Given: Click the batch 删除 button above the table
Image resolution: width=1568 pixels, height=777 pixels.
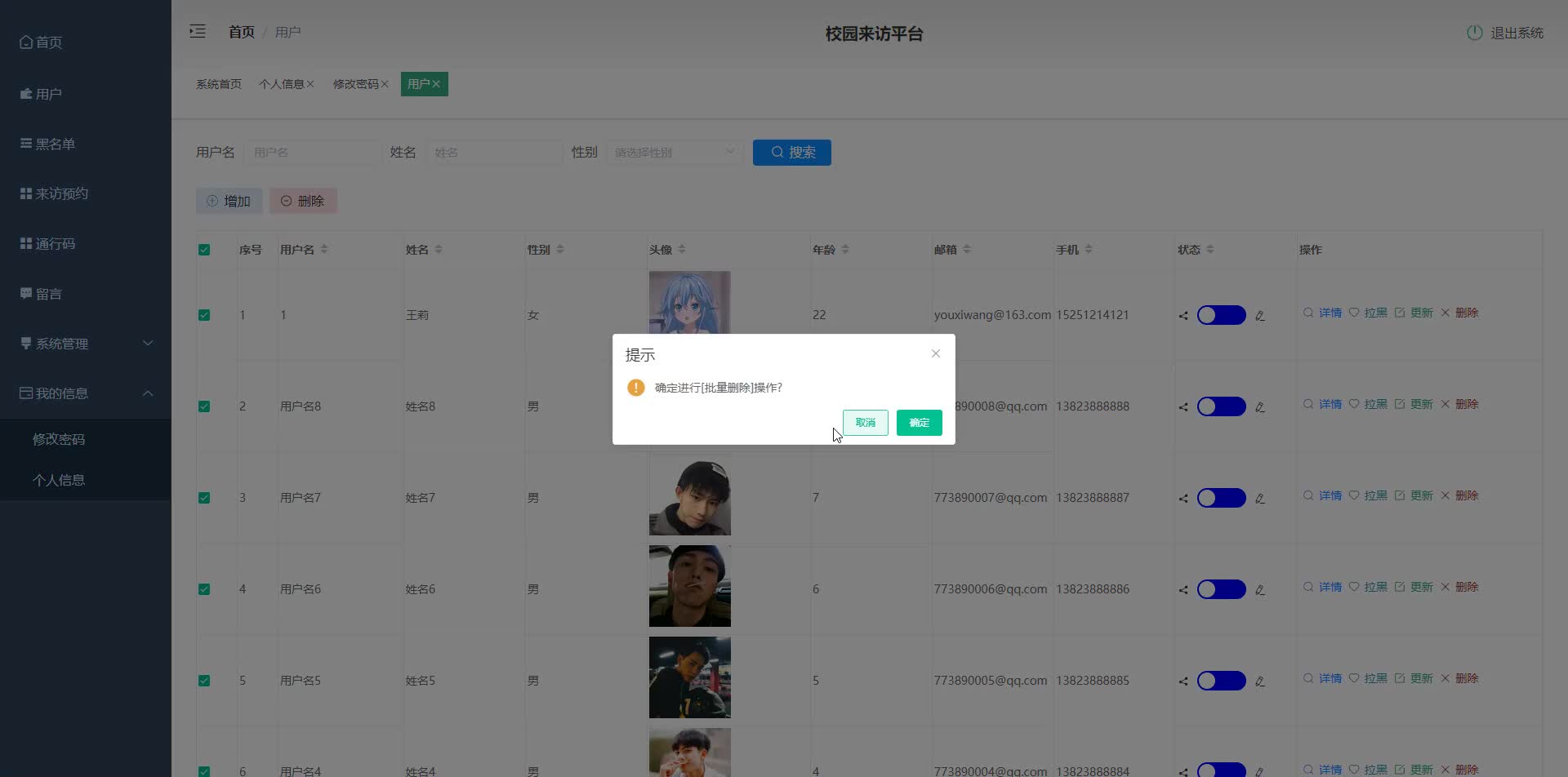Looking at the screenshot, I should coord(303,201).
